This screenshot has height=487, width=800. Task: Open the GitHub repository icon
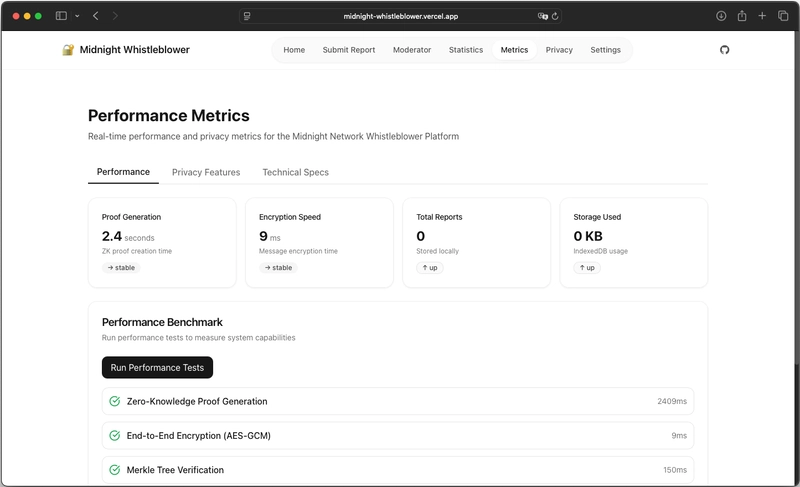coord(725,50)
